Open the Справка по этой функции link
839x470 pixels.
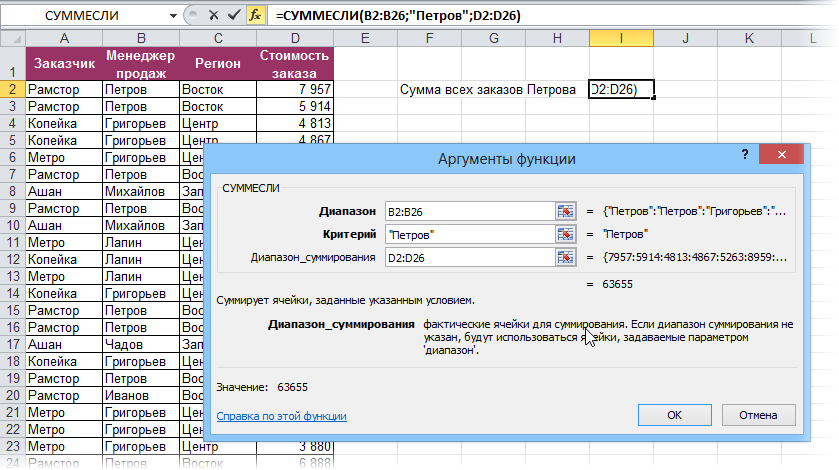(x=281, y=415)
